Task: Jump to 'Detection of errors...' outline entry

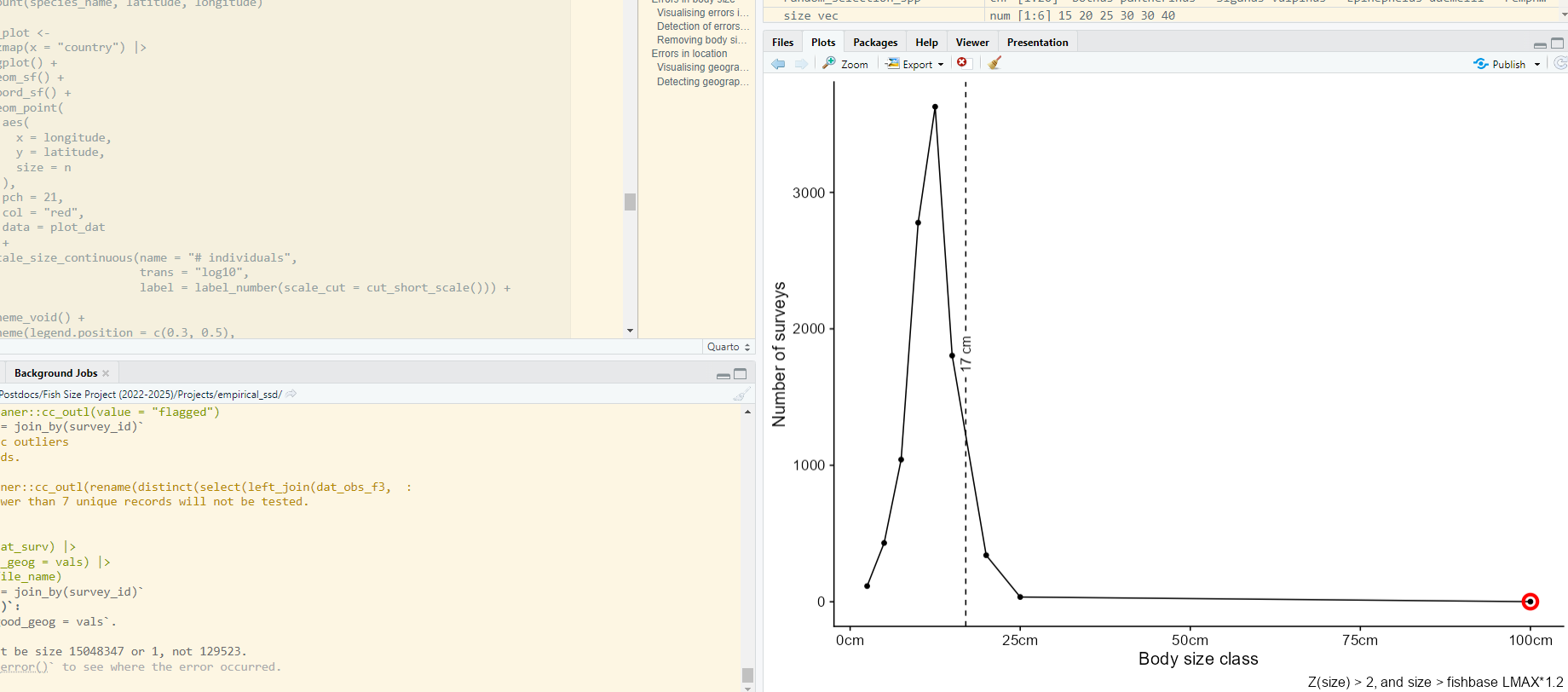Action: click(702, 26)
